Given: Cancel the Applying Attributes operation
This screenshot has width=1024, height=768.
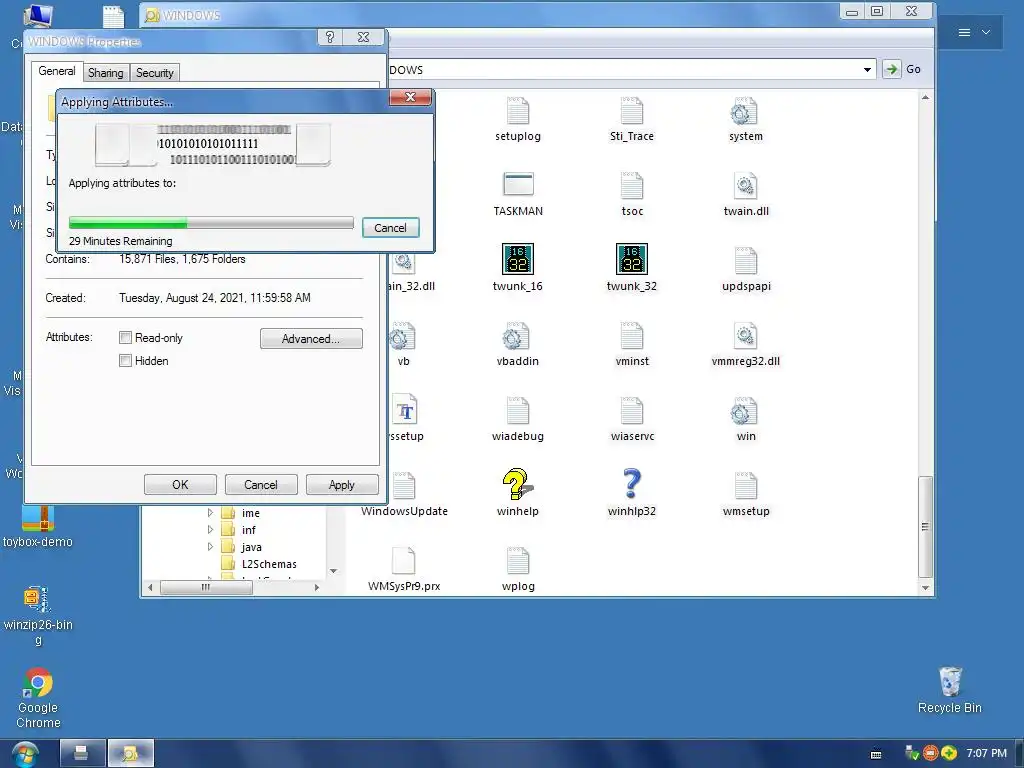Looking at the screenshot, I should (391, 227).
